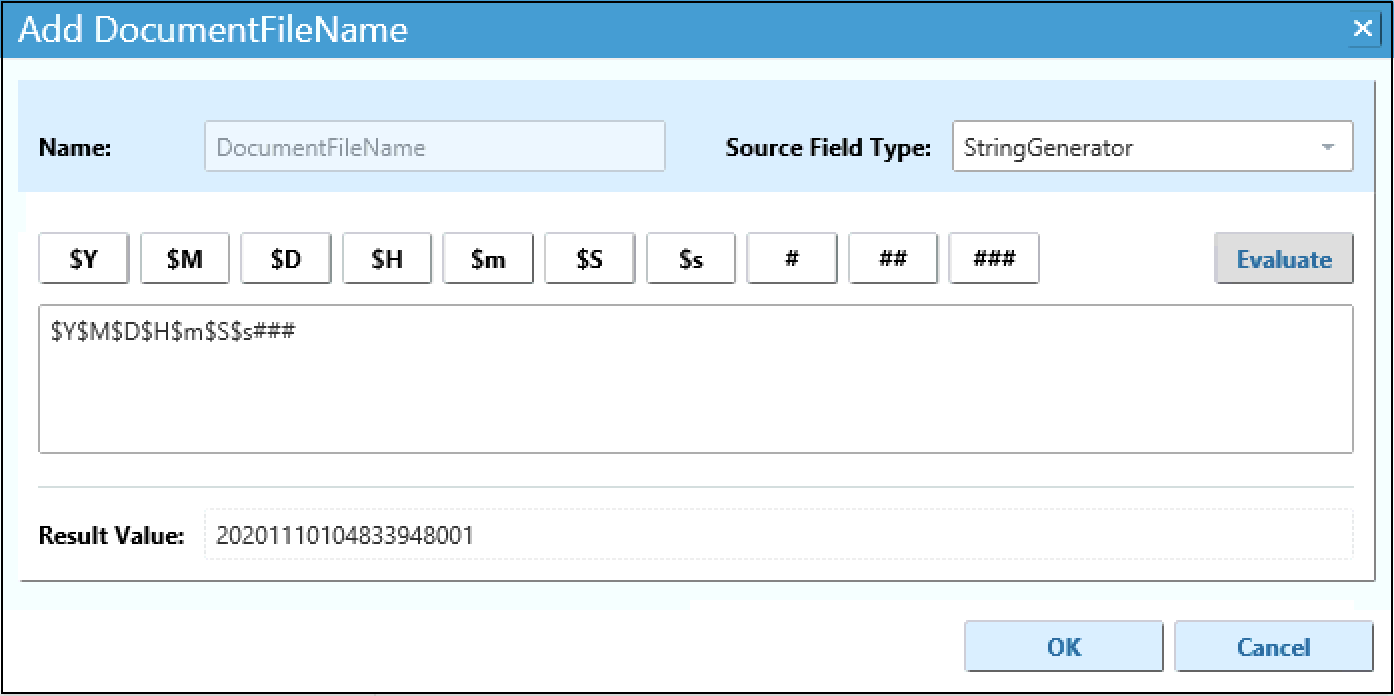Image resolution: width=1394 pixels, height=696 pixels.
Task: Insert the uppercase $S token button
Action: 590,259
